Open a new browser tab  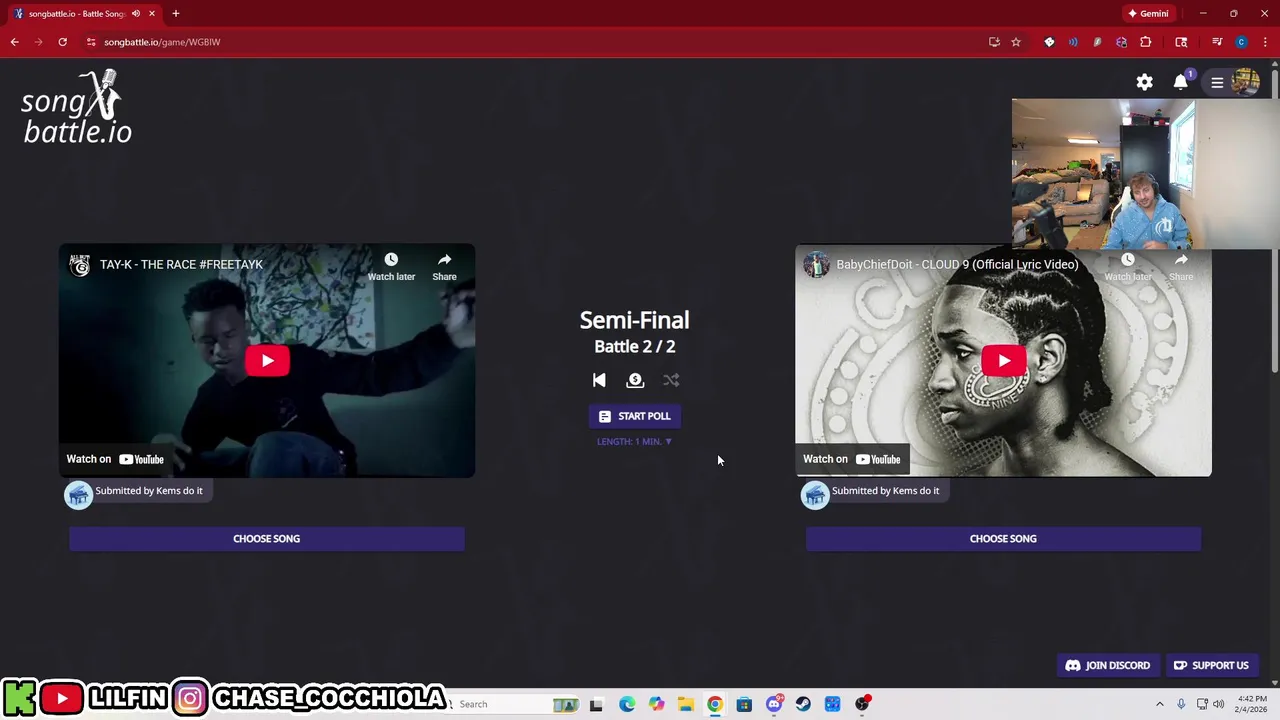(175, 14)
